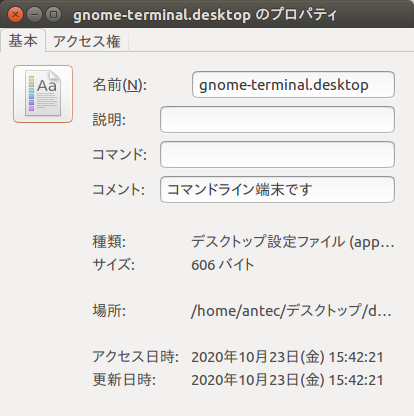Minimize the properties dialog
The height and width of the screenshot is (416, 414).
tap(34, 15)
